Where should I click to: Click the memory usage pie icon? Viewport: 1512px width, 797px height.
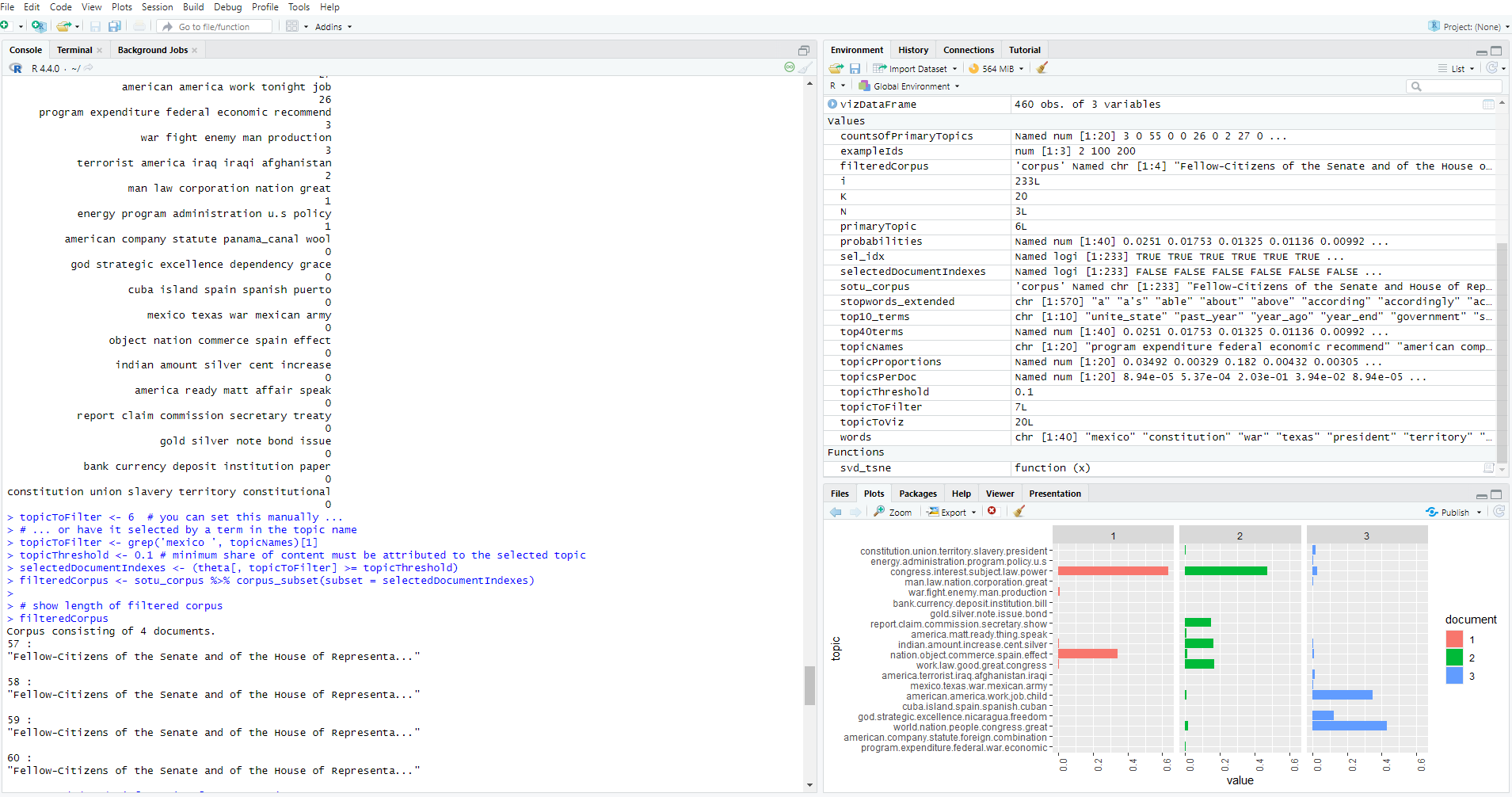[x=974, y=69]
